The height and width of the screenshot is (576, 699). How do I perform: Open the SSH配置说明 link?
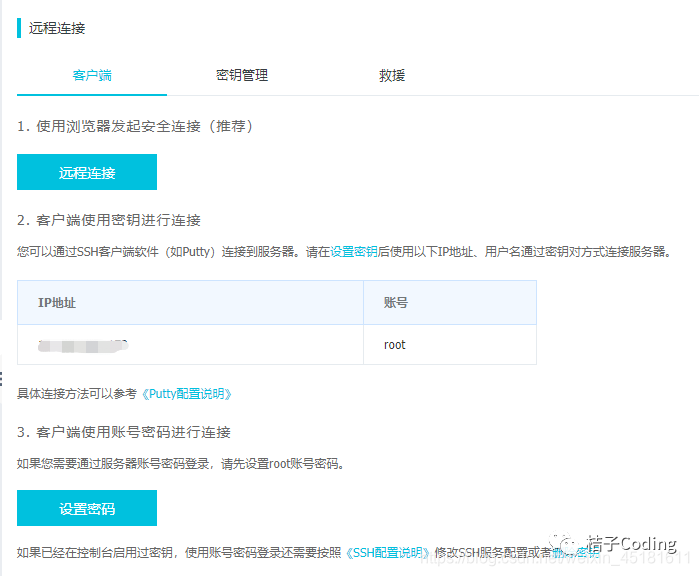click(387, 553)
